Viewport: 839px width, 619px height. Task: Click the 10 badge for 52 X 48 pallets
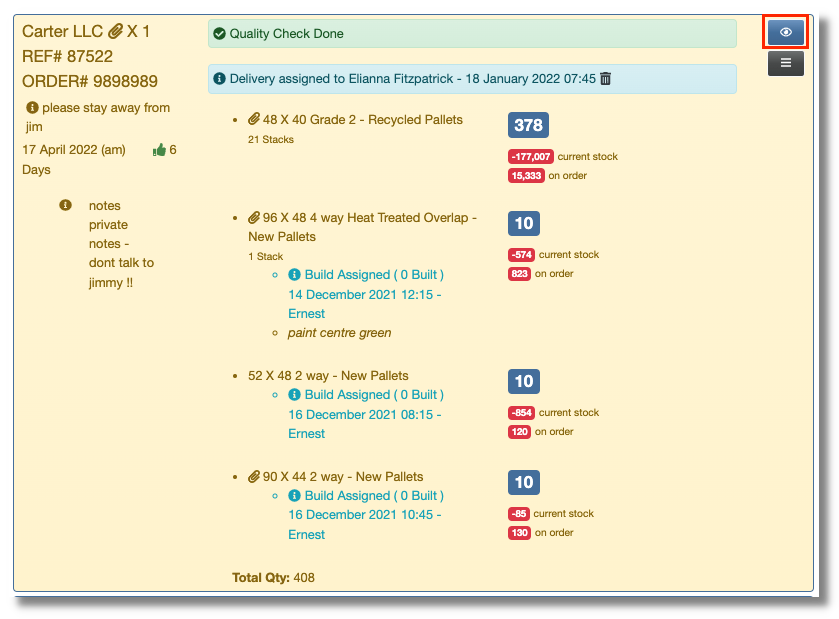point(524,381)
